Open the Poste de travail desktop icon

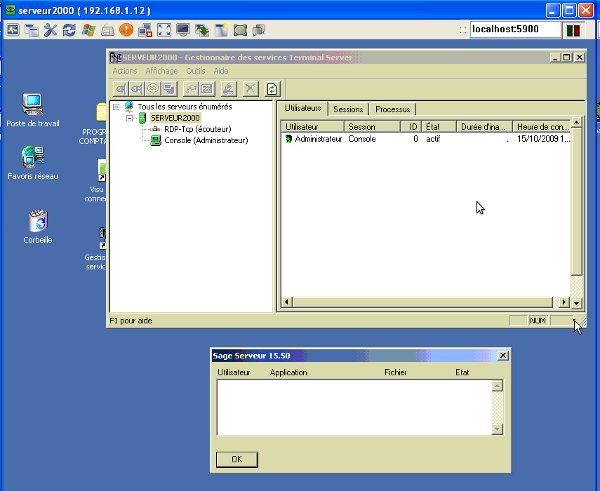(x=32, y=104)
